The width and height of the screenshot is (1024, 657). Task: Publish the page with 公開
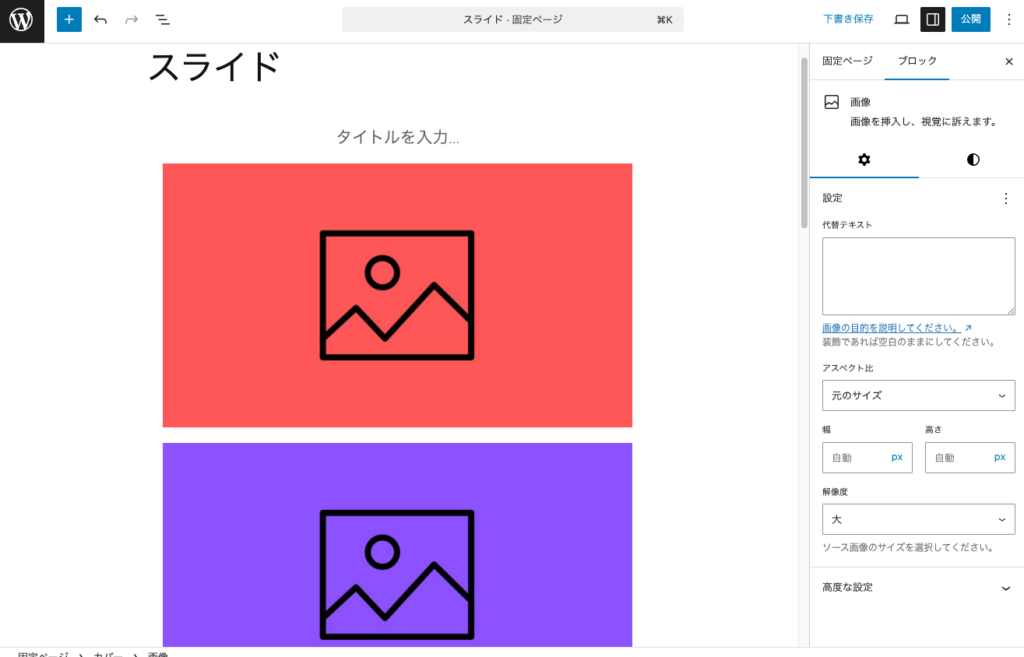point(970,19)
